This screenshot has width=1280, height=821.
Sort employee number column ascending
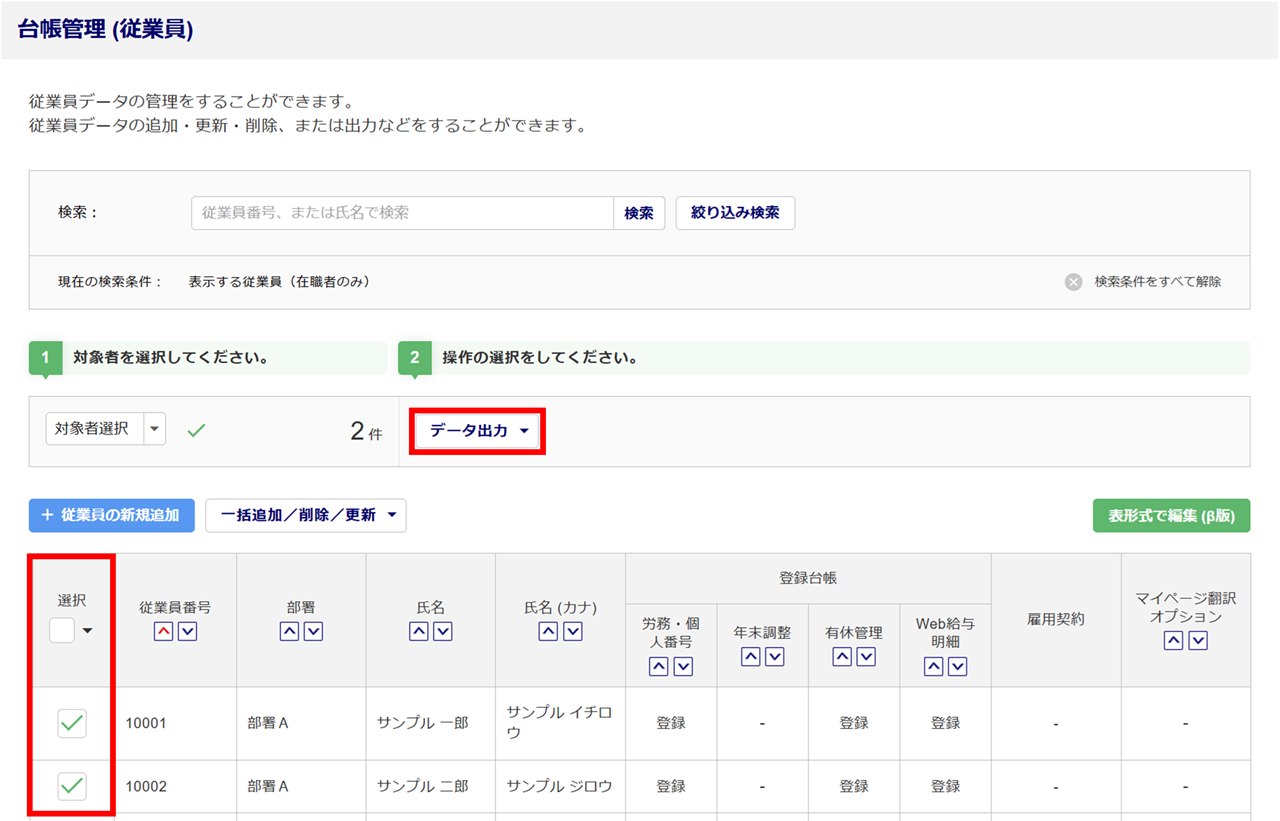(163, 631)
